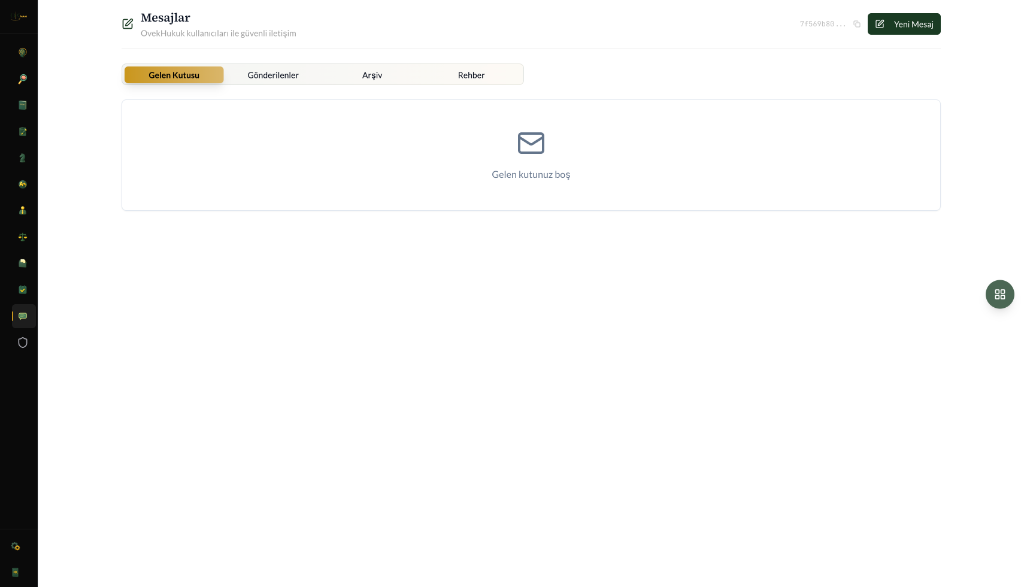Open the chat bubble messages sidebar icon

pos(23,316)
